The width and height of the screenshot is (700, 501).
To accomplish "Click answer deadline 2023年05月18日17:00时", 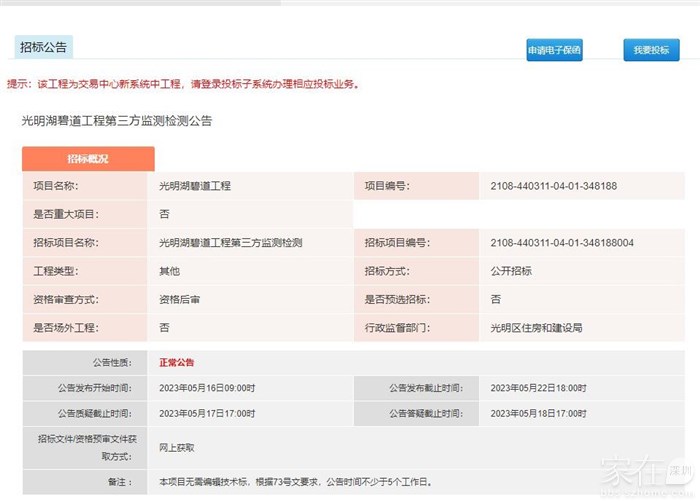I will click(538, 412).
